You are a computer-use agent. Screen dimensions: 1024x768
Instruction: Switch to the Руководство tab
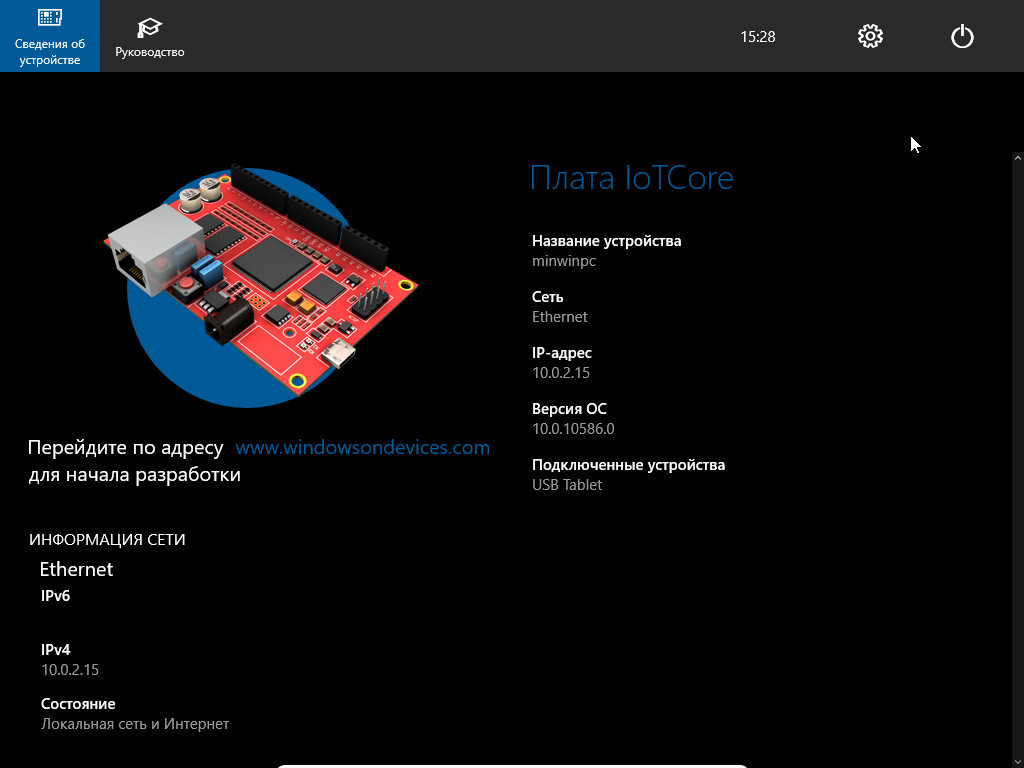(150, 36)
